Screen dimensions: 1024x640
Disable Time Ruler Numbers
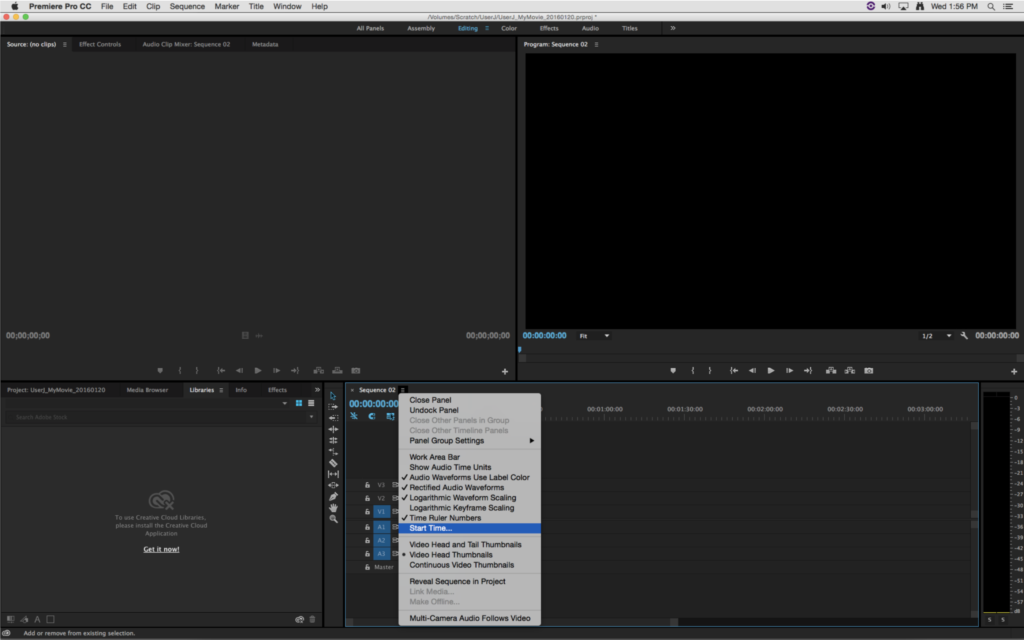click(470, 518)
